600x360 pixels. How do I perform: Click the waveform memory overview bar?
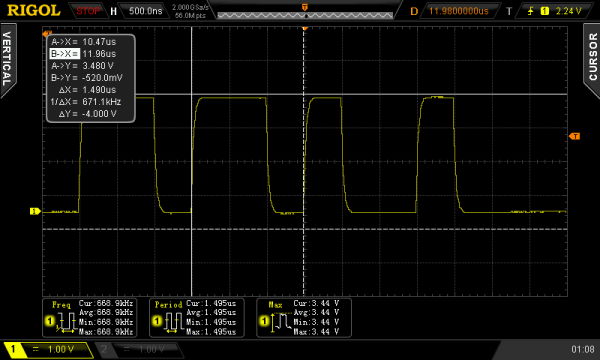pyautogui.click(x=305, y=15)
